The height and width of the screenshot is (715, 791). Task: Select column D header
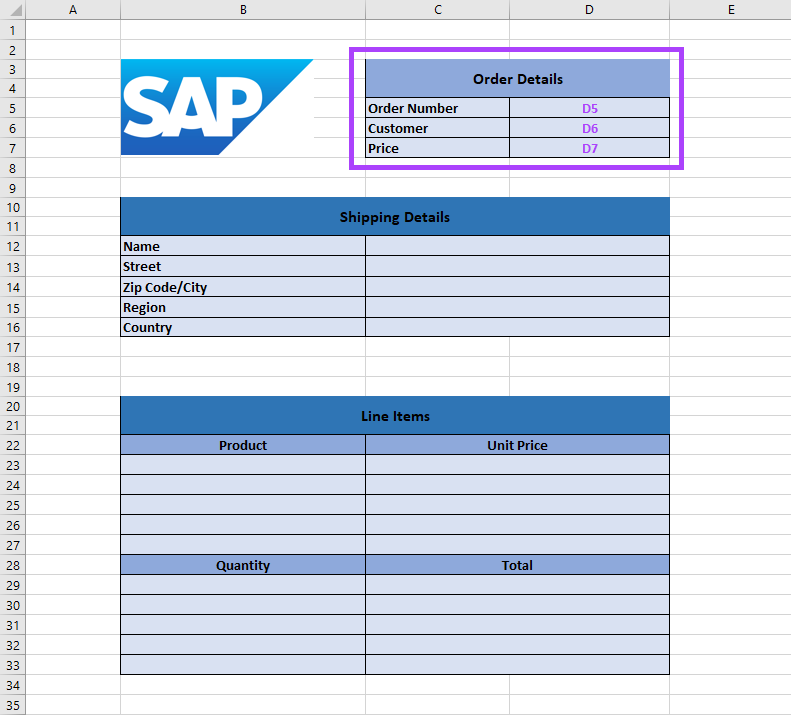tap(589, 10)
